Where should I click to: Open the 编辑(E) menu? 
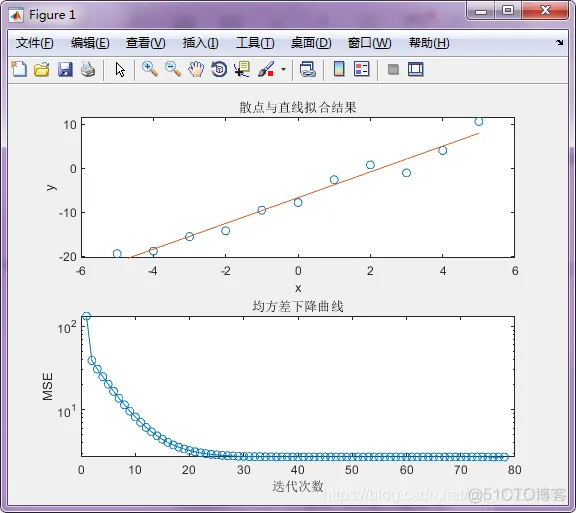[x=90, y=43]
